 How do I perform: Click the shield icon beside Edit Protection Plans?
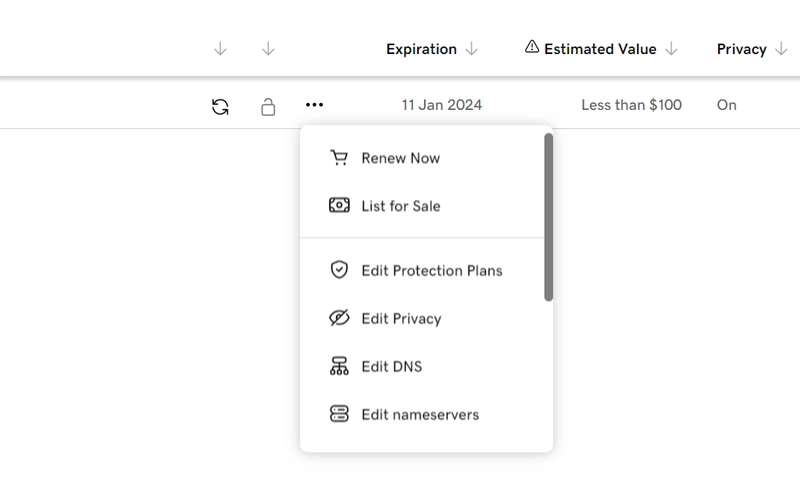[x=339, y=270]
